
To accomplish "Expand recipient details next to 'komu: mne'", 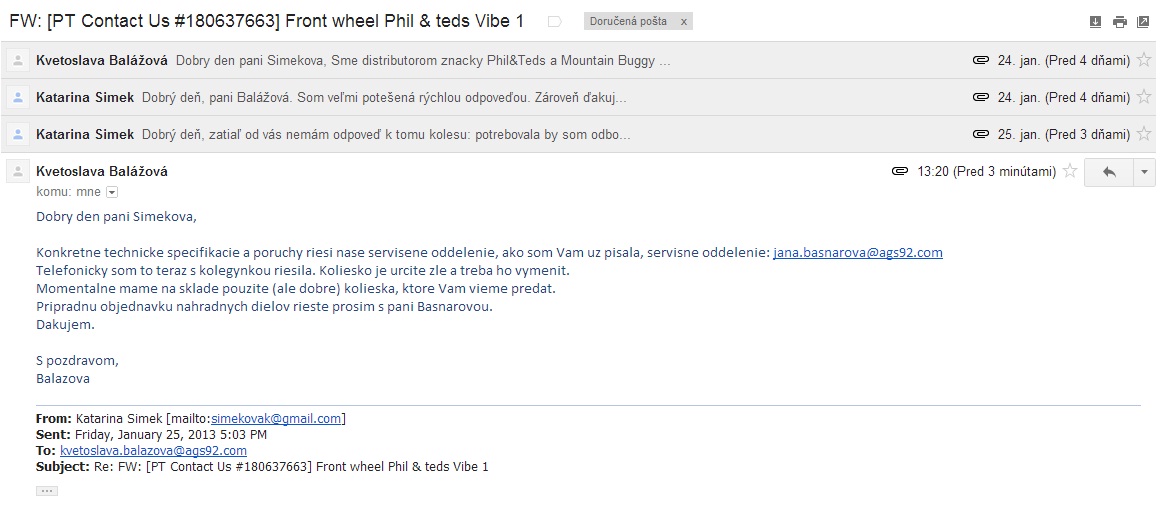I will pos(112,192).
